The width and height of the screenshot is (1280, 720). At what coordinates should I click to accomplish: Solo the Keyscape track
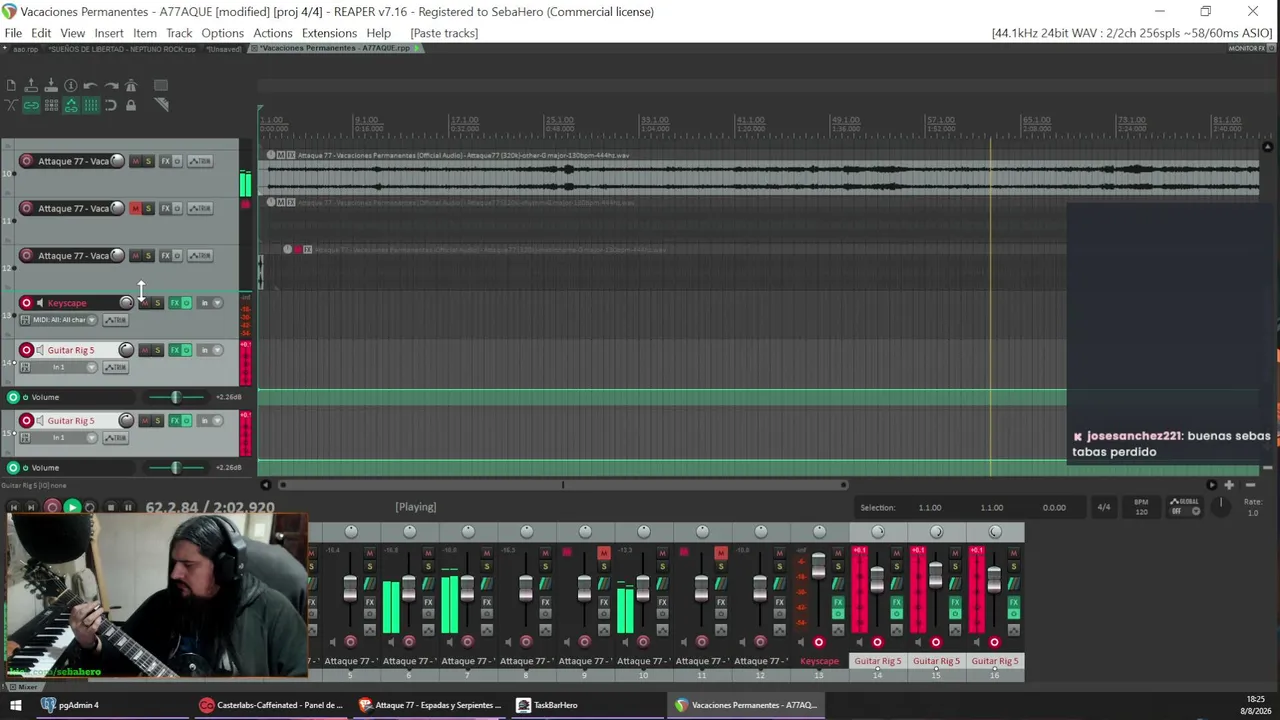157,303
